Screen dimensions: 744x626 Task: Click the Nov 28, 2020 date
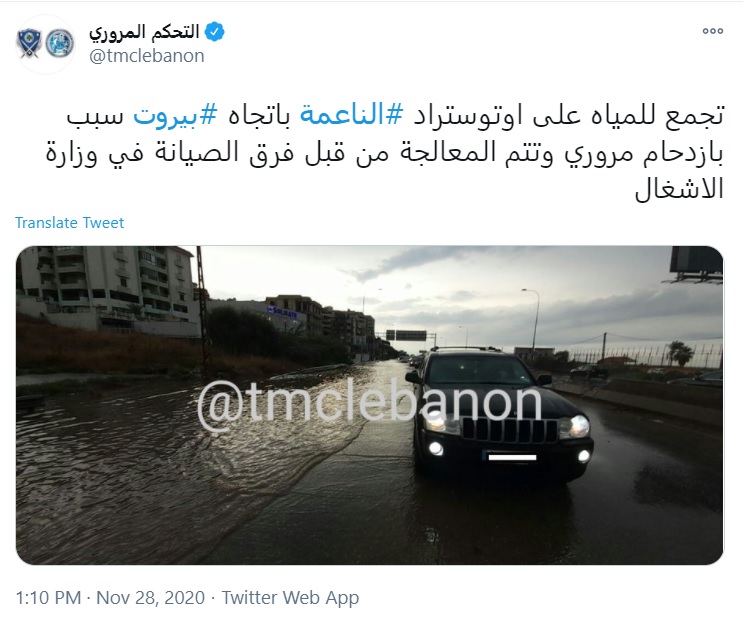pyautogui.click(x=150, y=598)
